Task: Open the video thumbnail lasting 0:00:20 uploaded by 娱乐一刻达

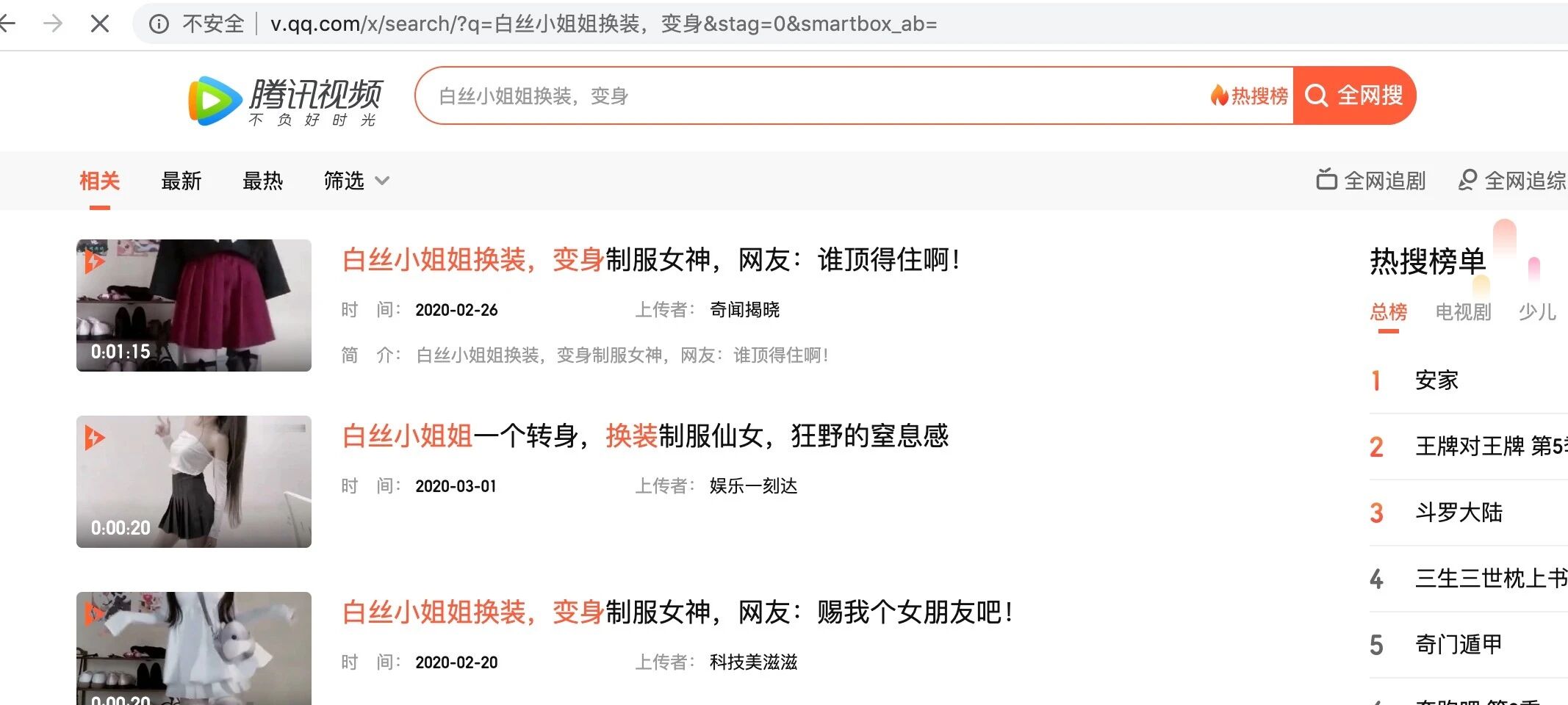Action: pyautogui.click(x=194, y=482)
